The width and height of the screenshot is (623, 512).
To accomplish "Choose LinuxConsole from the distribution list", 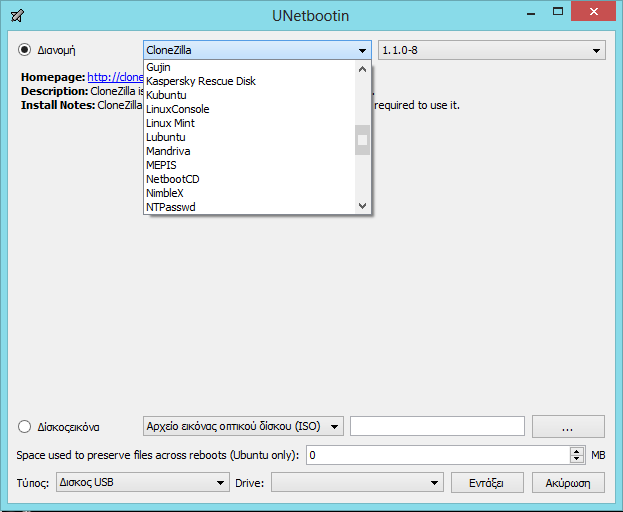I will pos(250,109).
